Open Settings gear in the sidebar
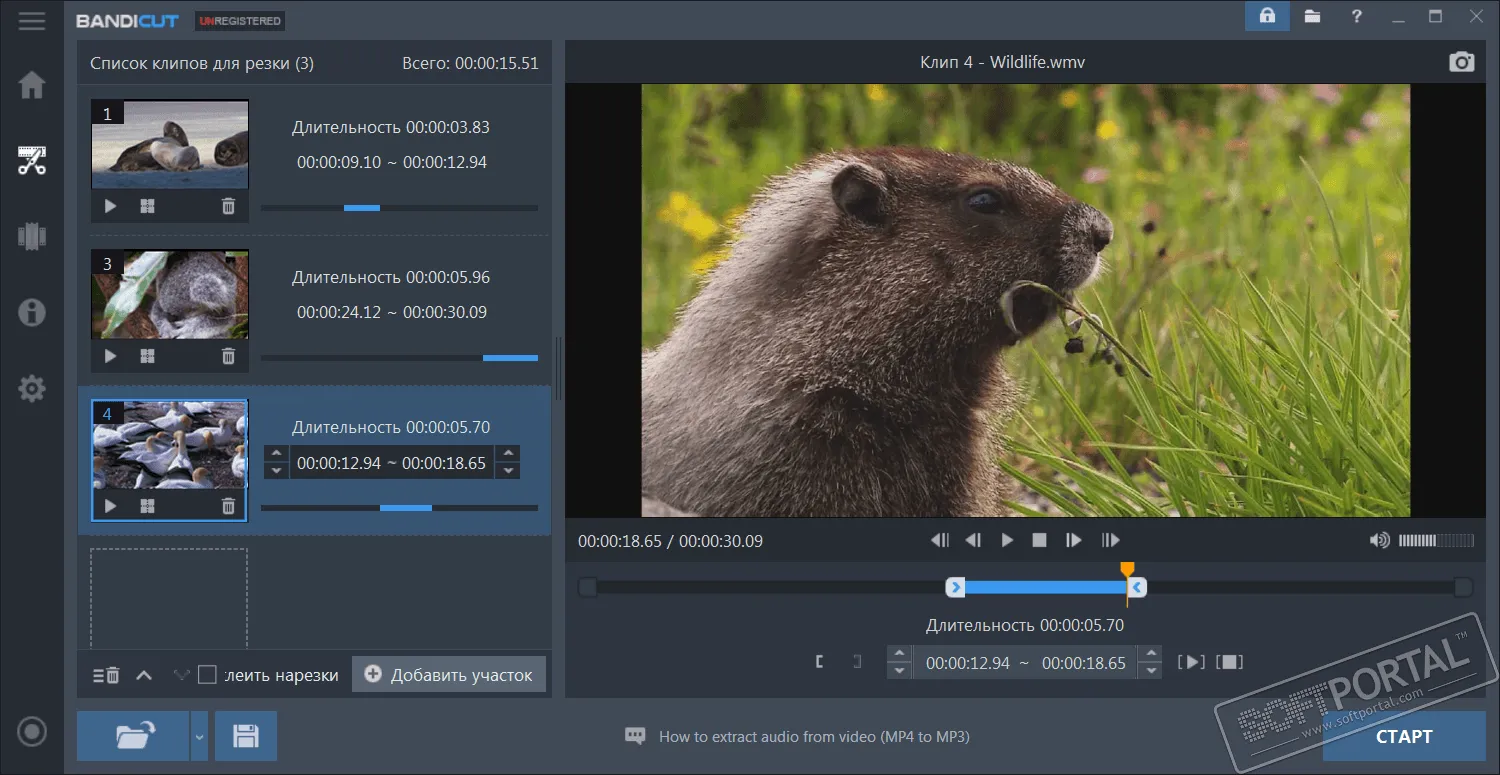The width and height of the screenshot is (1500, 775). (32, 388)
